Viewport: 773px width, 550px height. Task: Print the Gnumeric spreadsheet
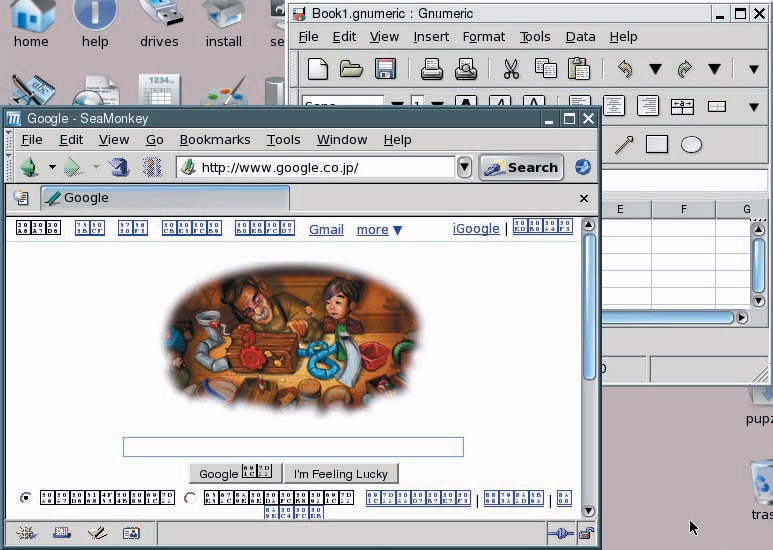pos(431,69)
